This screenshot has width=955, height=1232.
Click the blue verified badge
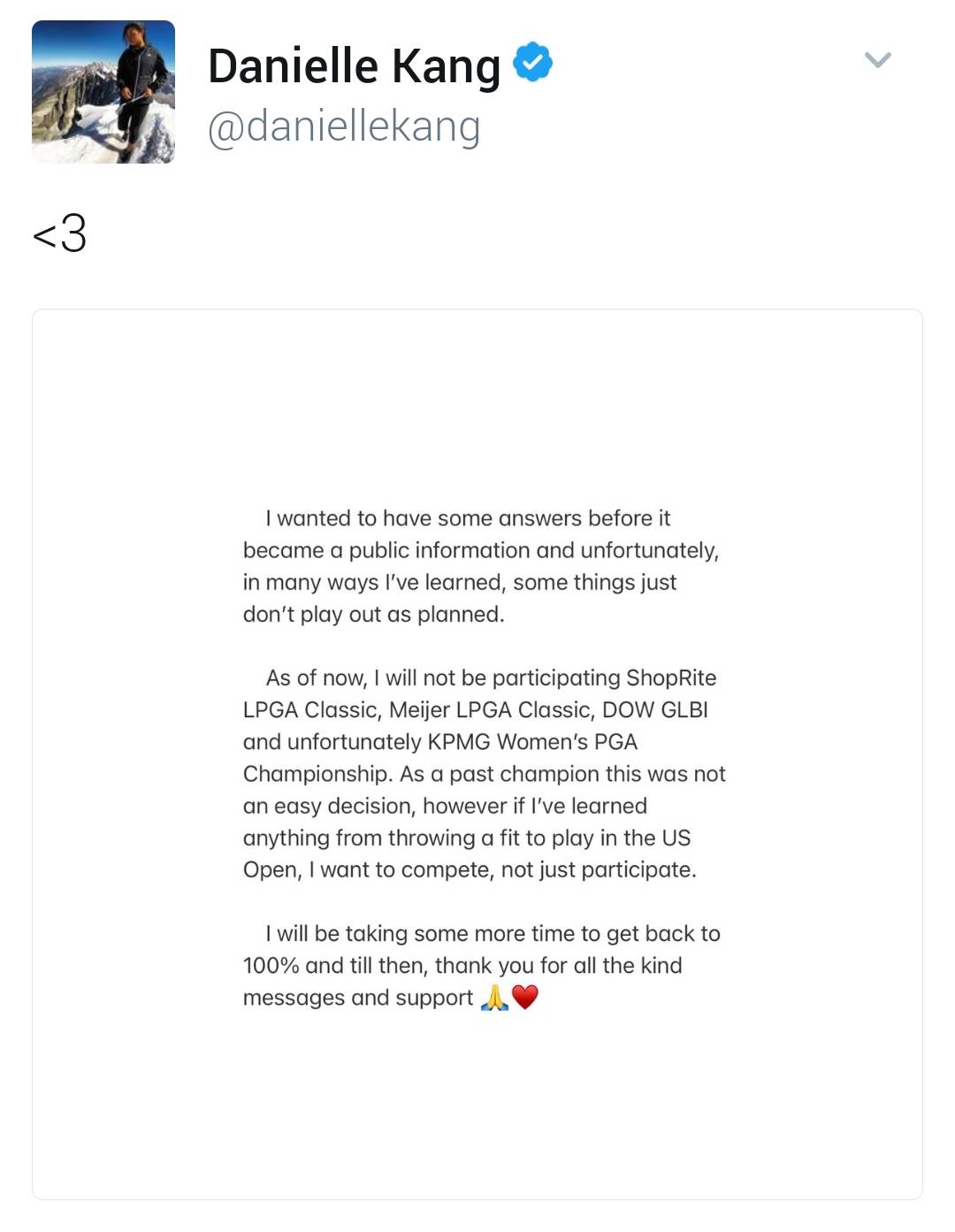tap(532, 63)
